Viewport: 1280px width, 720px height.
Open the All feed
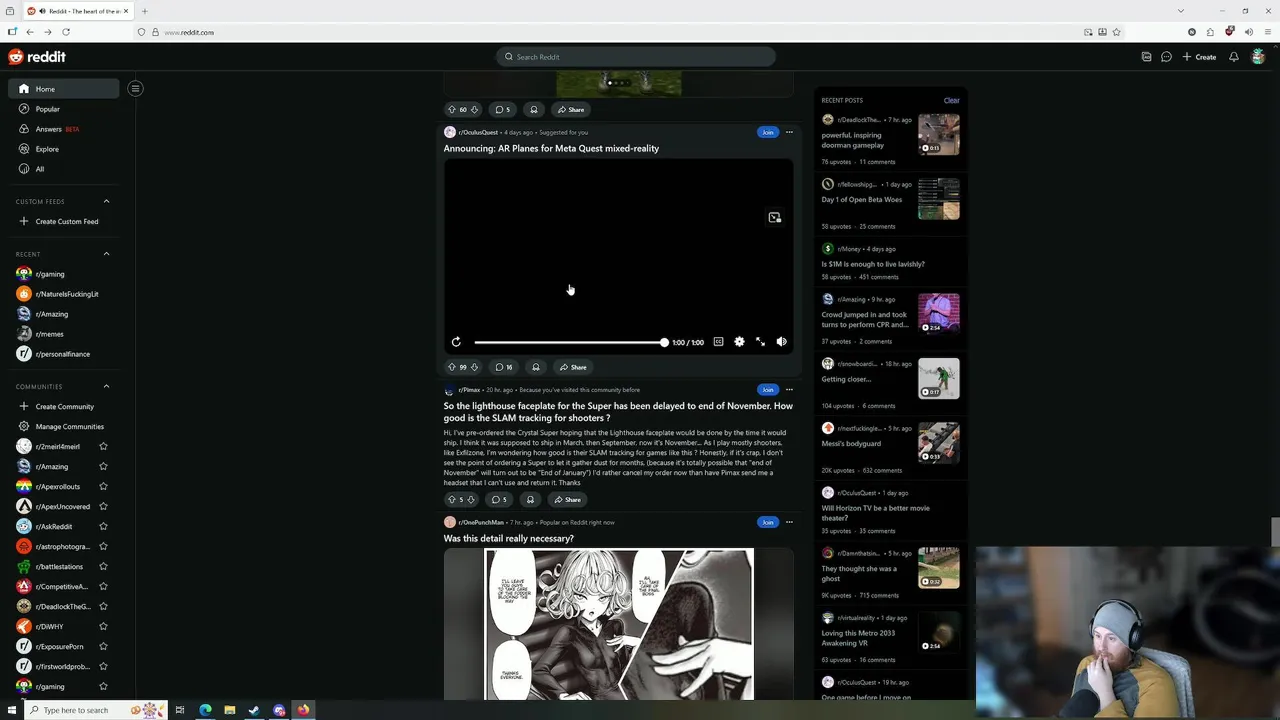tap(63, 169)
